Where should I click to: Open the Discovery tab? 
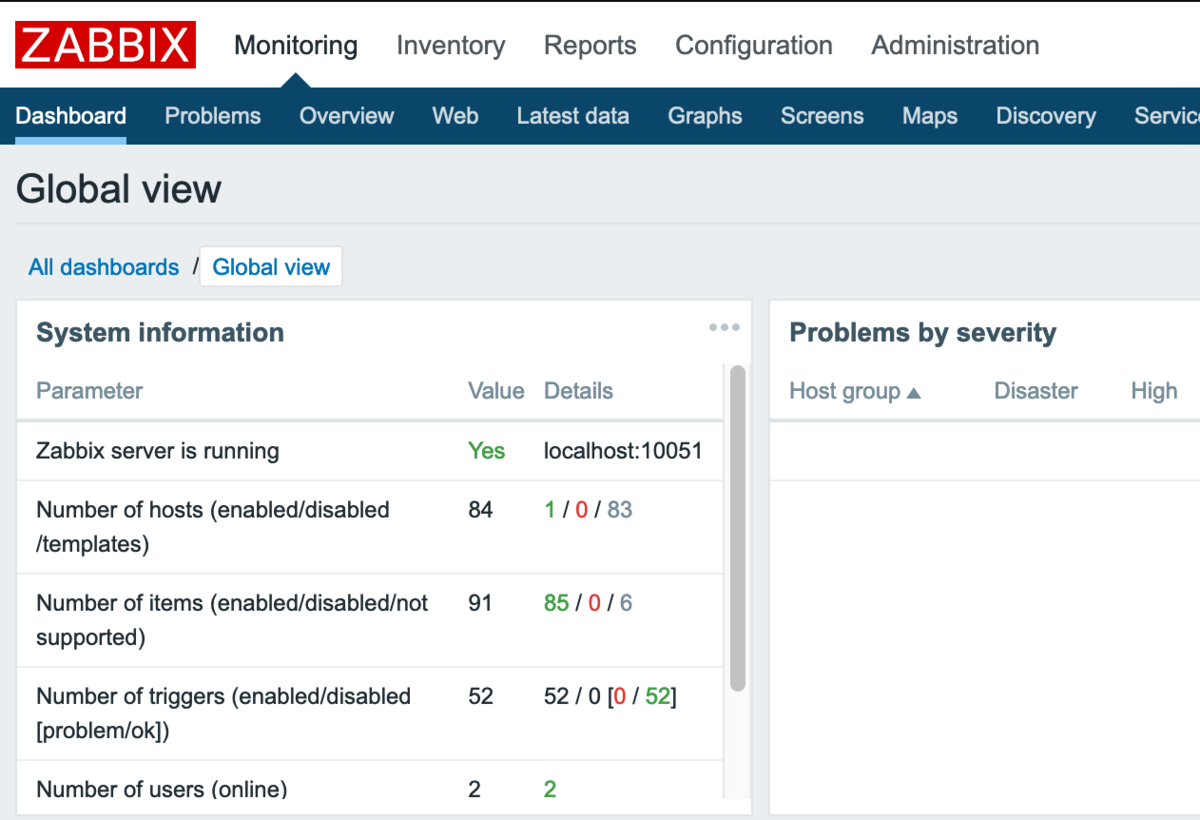[1046, 116]
